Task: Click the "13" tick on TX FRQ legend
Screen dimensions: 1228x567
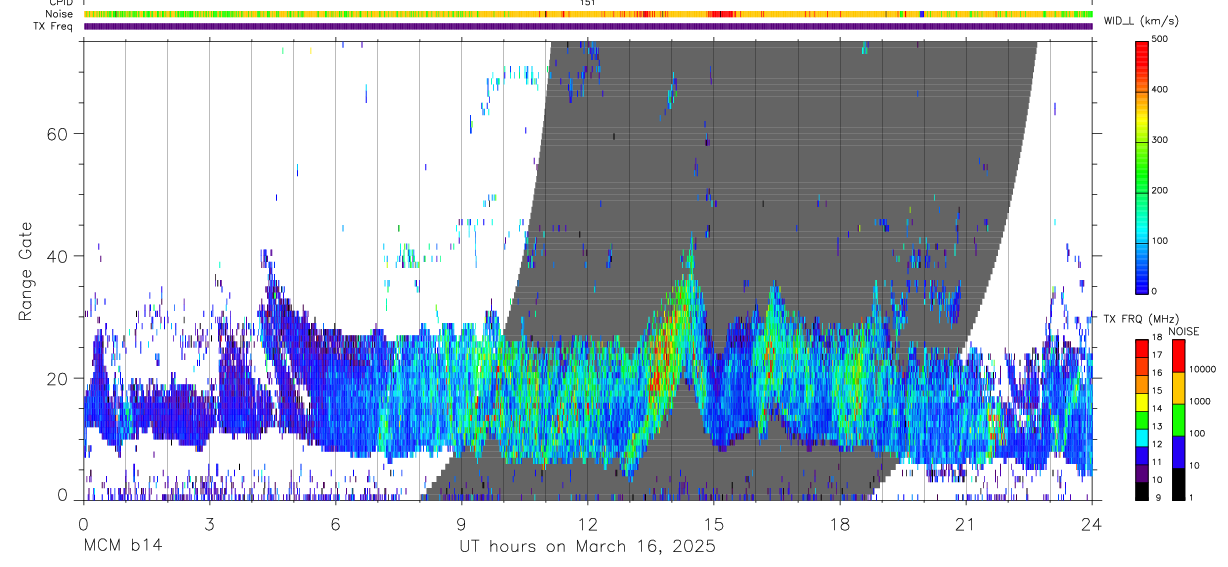Action: tap(1159, 426)
